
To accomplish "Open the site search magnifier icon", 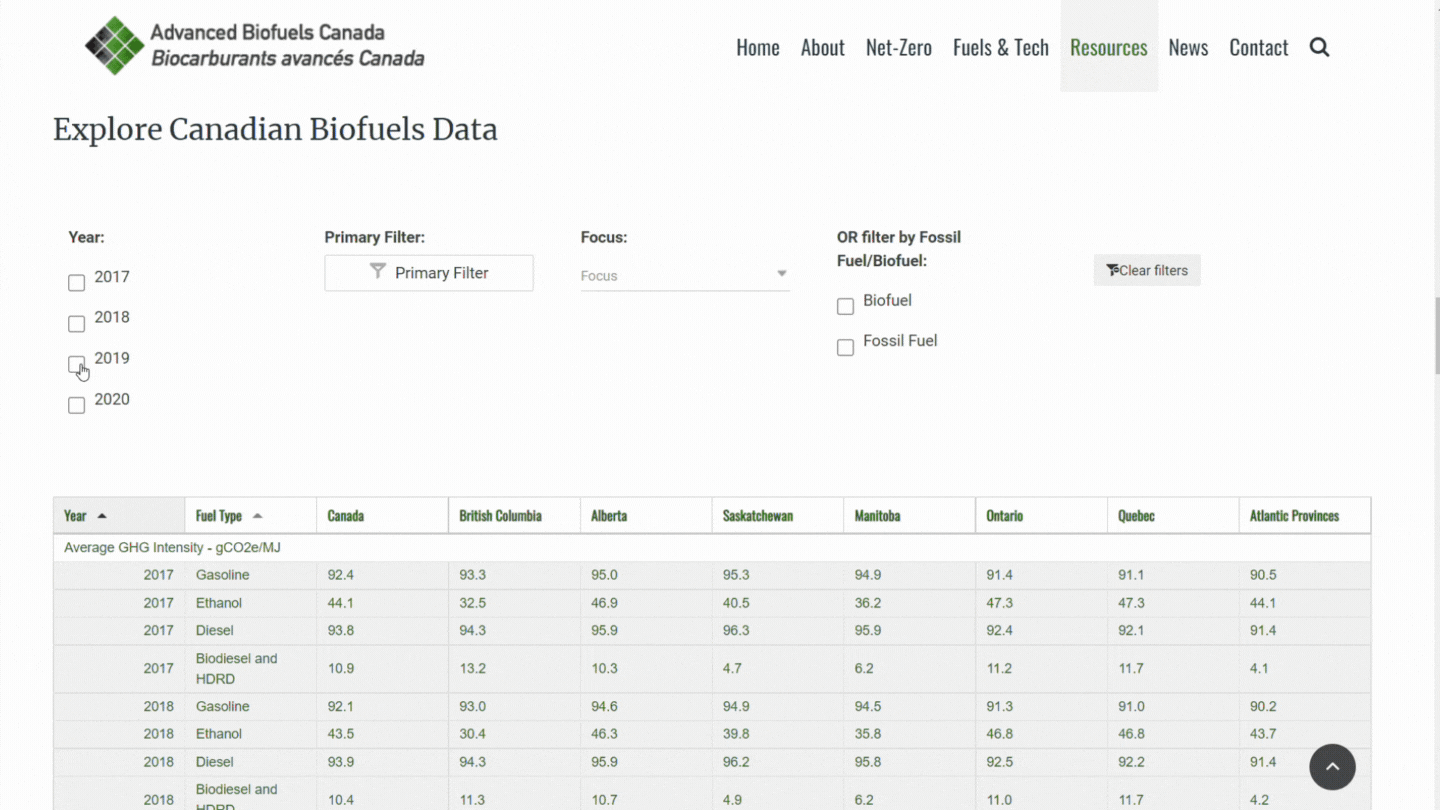I will [x=1319, y=47].
